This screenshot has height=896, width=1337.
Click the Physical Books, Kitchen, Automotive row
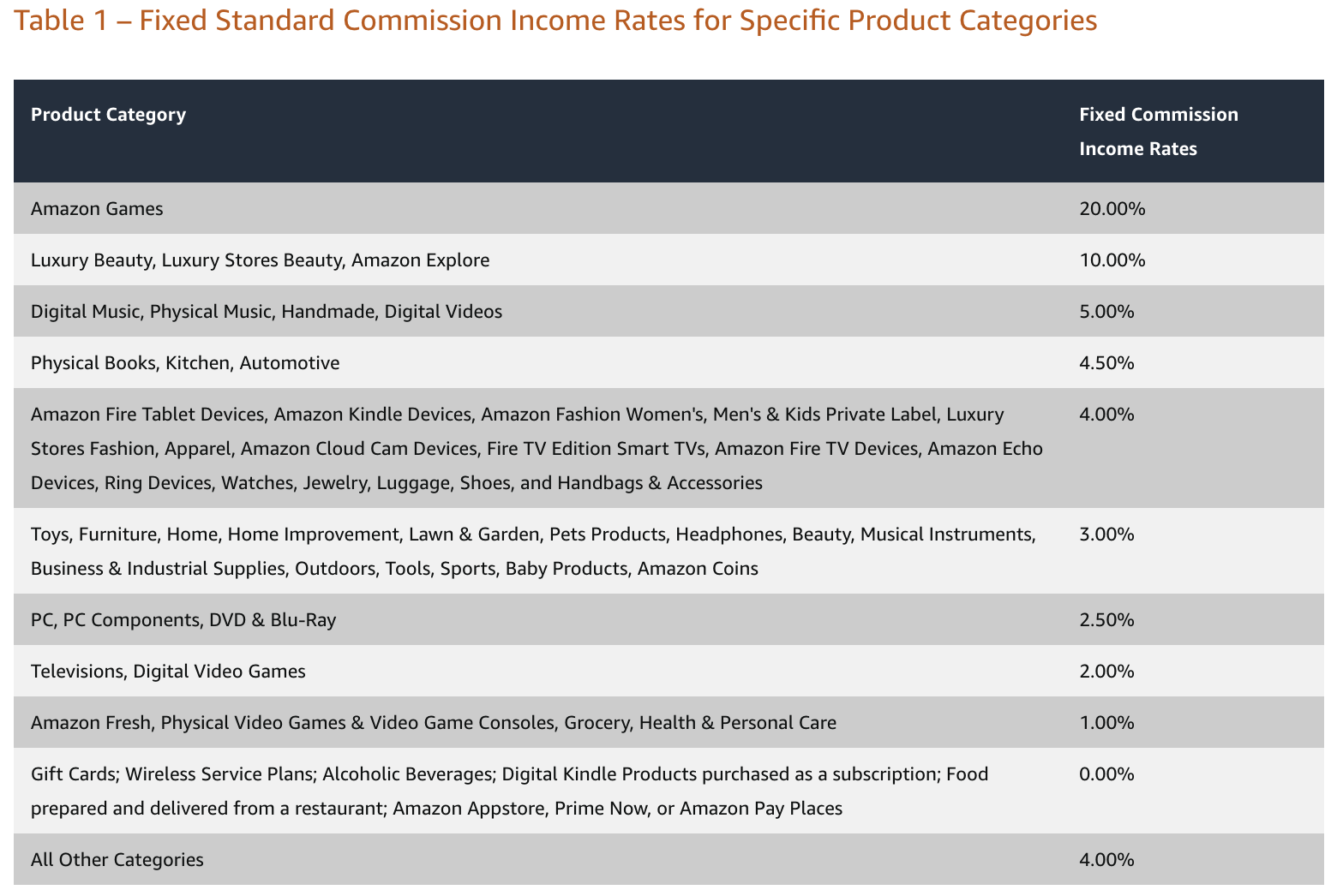click(184, 362)
